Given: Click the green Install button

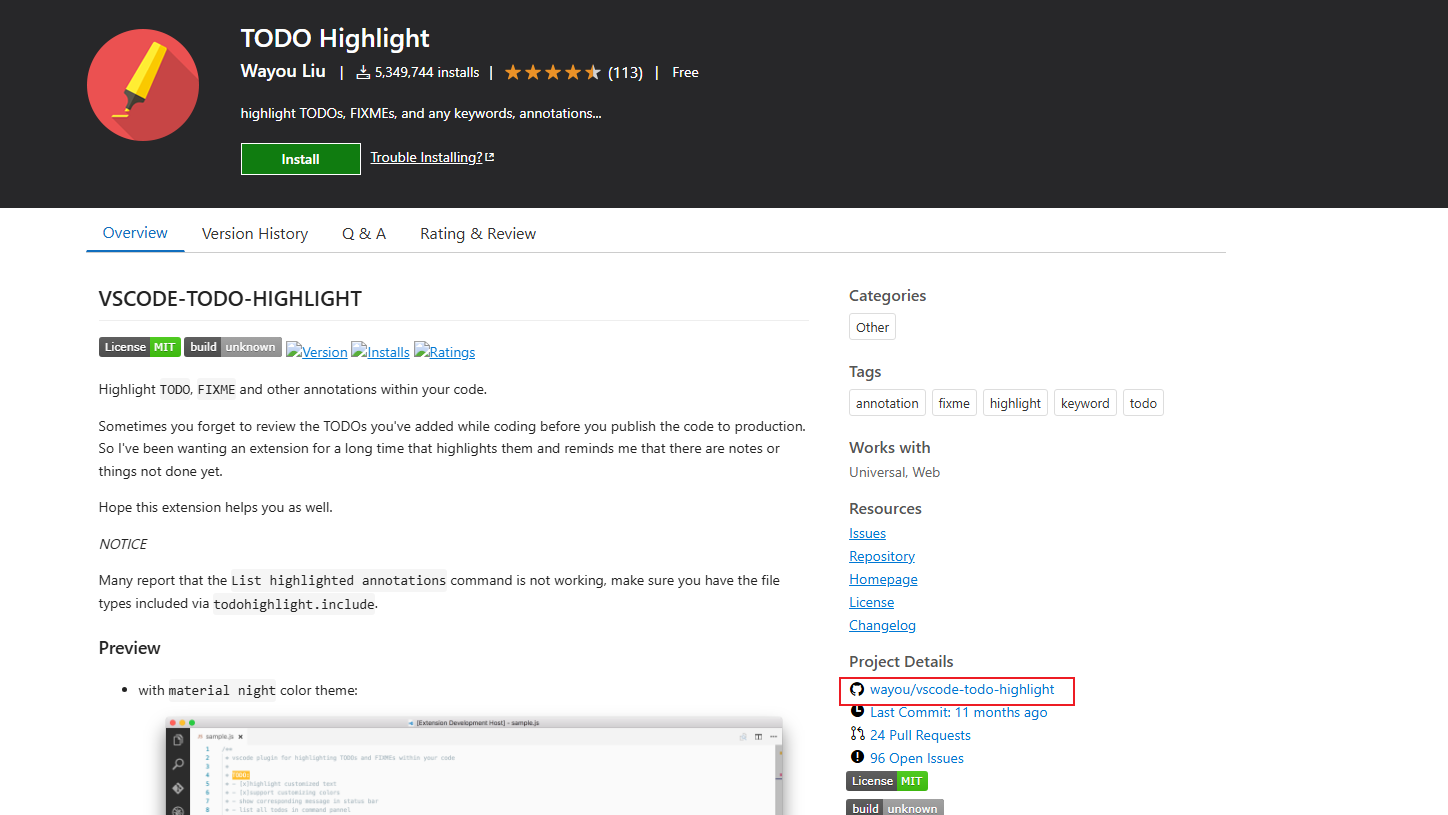Looking at the screenshot, I should tap(301, 159).
